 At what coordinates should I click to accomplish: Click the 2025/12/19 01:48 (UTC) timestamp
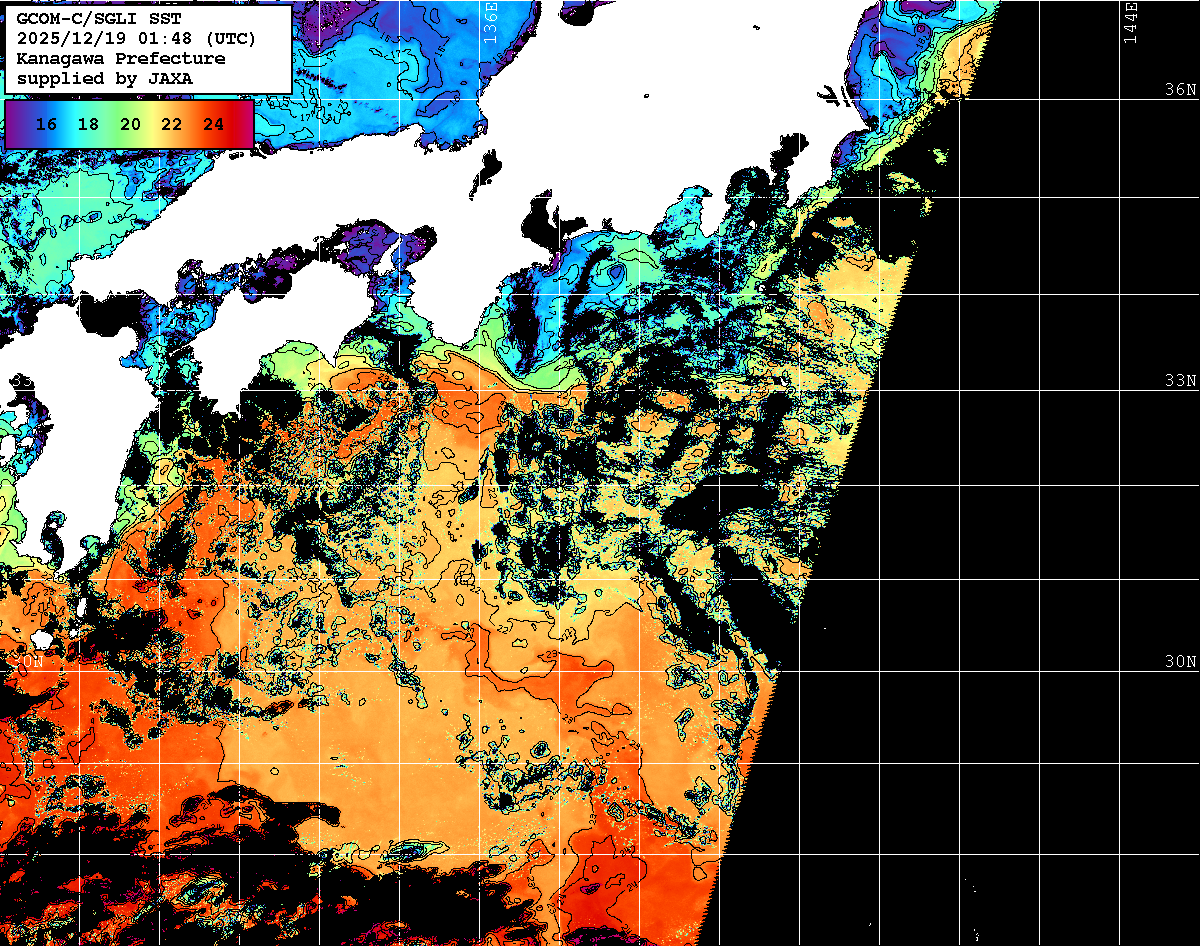click(136, 39)
